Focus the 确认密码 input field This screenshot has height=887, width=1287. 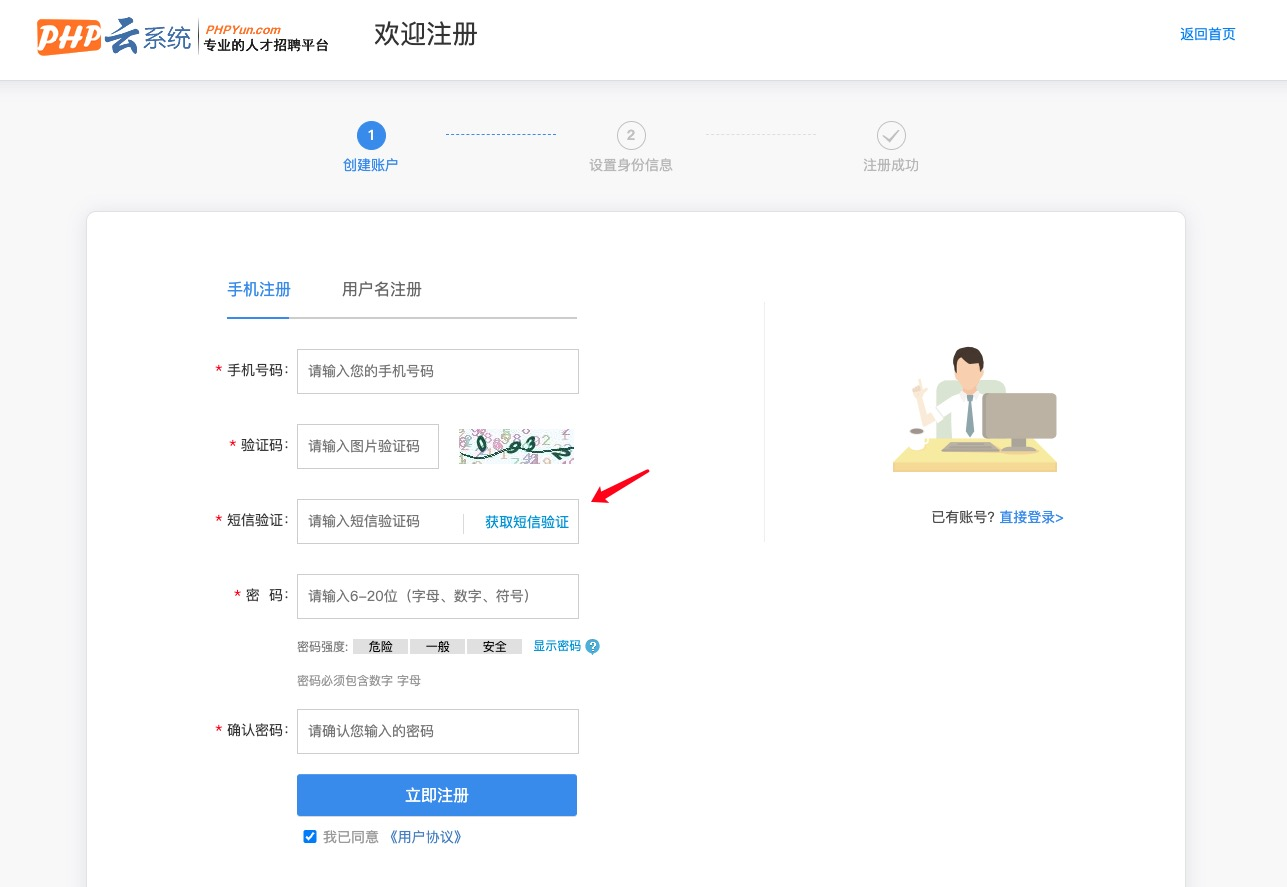point(438,731)
